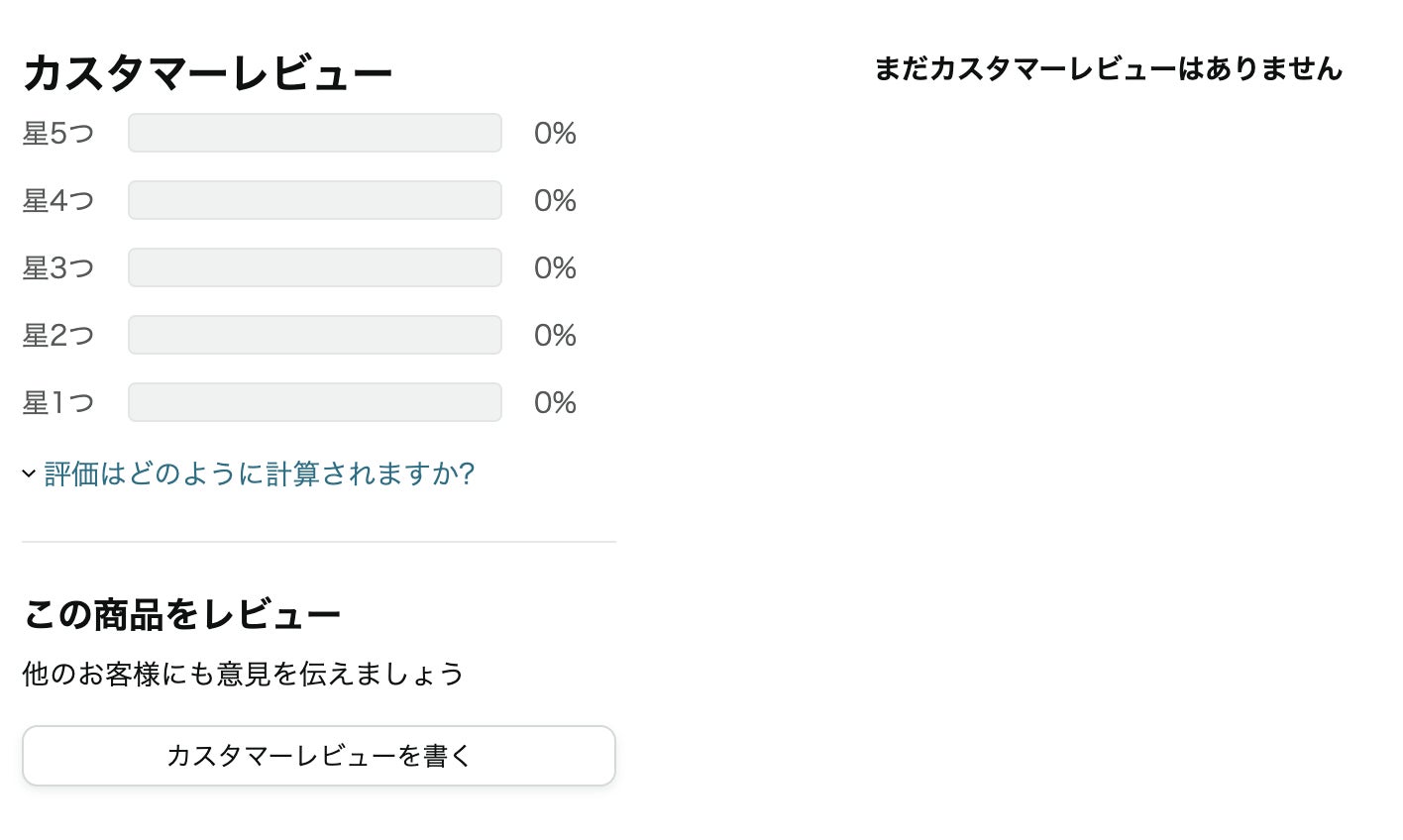Screen dimensions: 1403x840
Task: Click the 0% next to 星1つ
Action: point(555,402)
